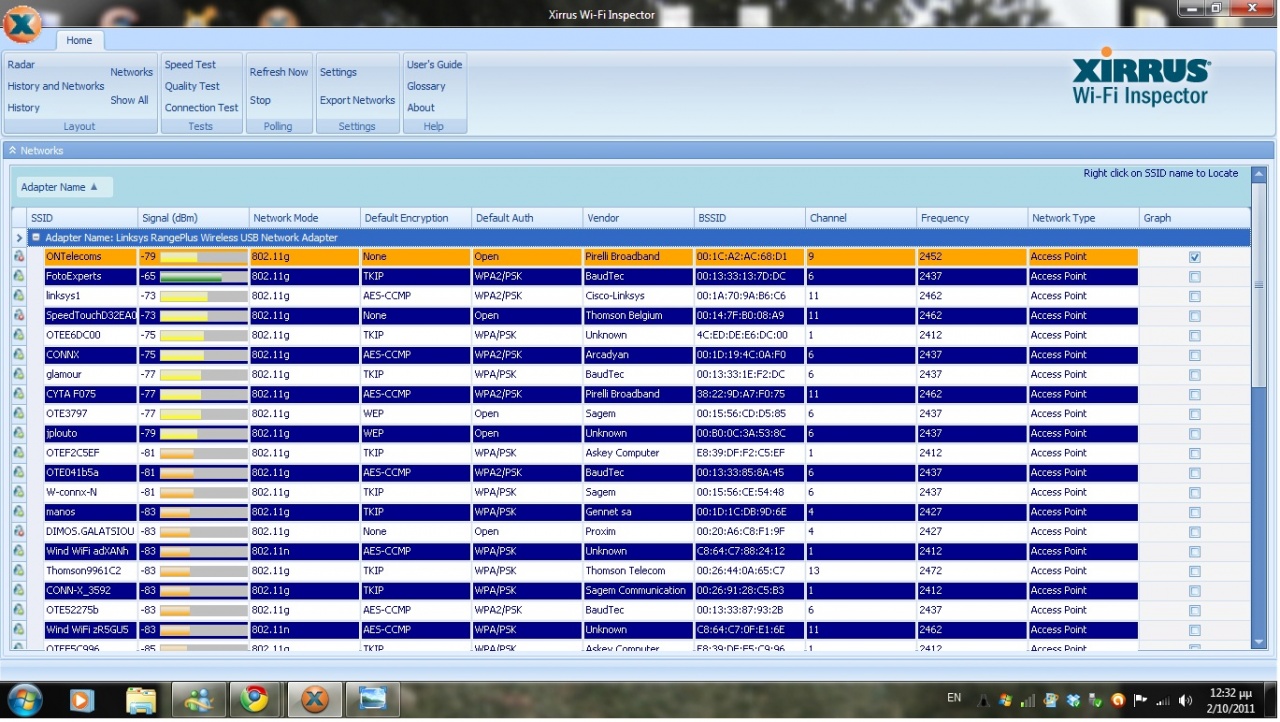Open the Glossary help item
1280x722 pixels.
(426, 86)
